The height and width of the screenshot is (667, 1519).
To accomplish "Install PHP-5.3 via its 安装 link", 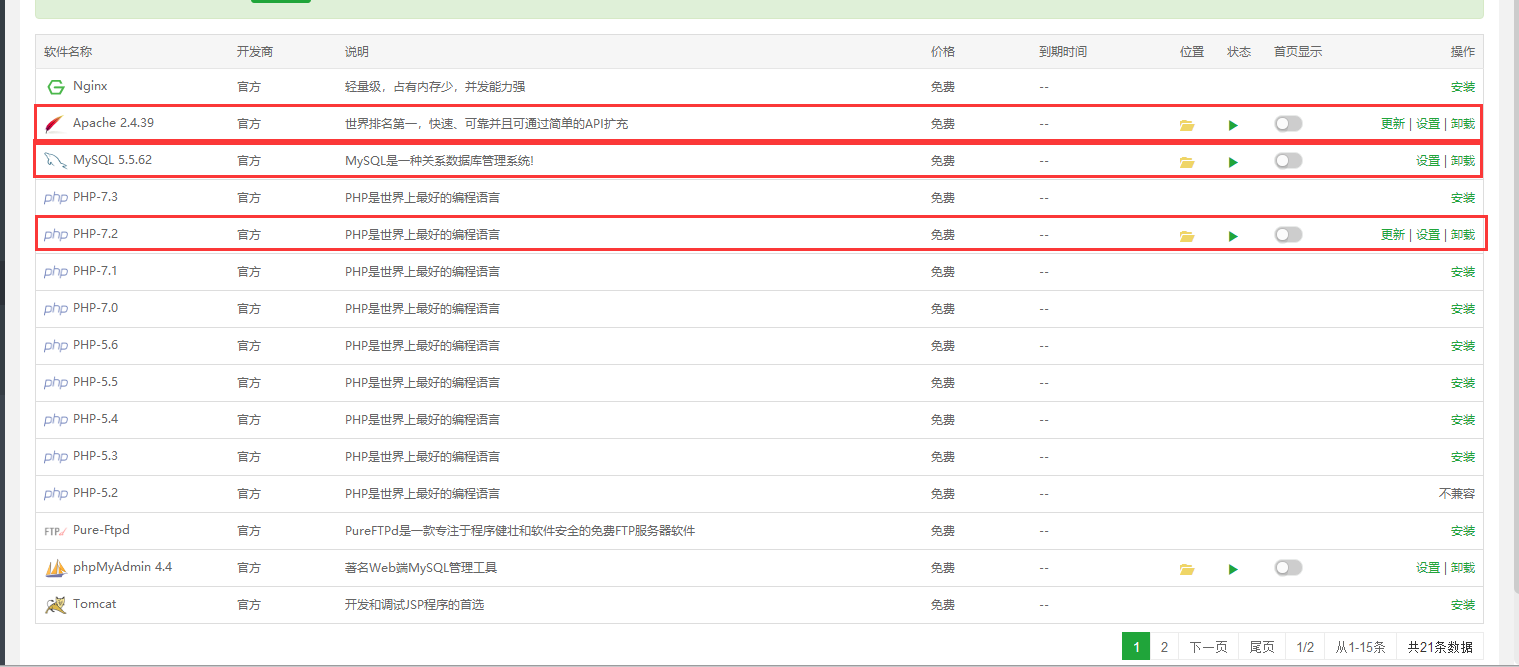I will 1463,457.
